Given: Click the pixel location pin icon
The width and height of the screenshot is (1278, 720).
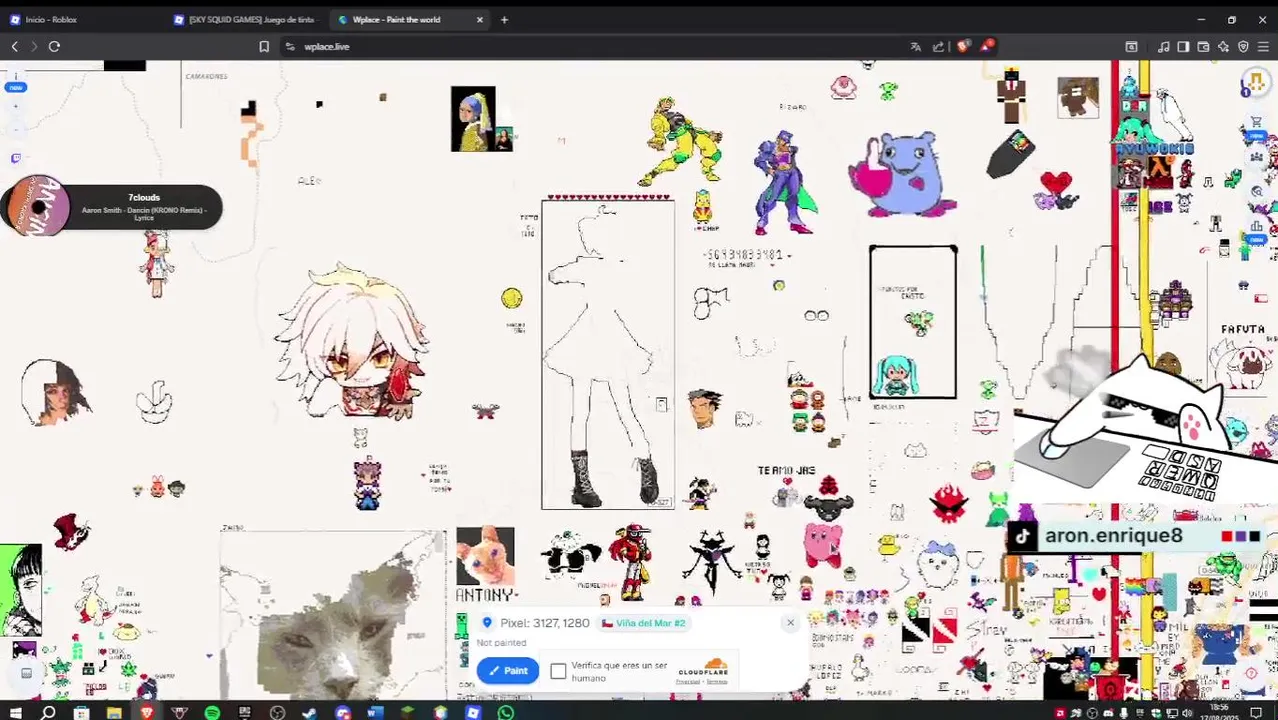Looking at the screenshot, I should (487, 623).
